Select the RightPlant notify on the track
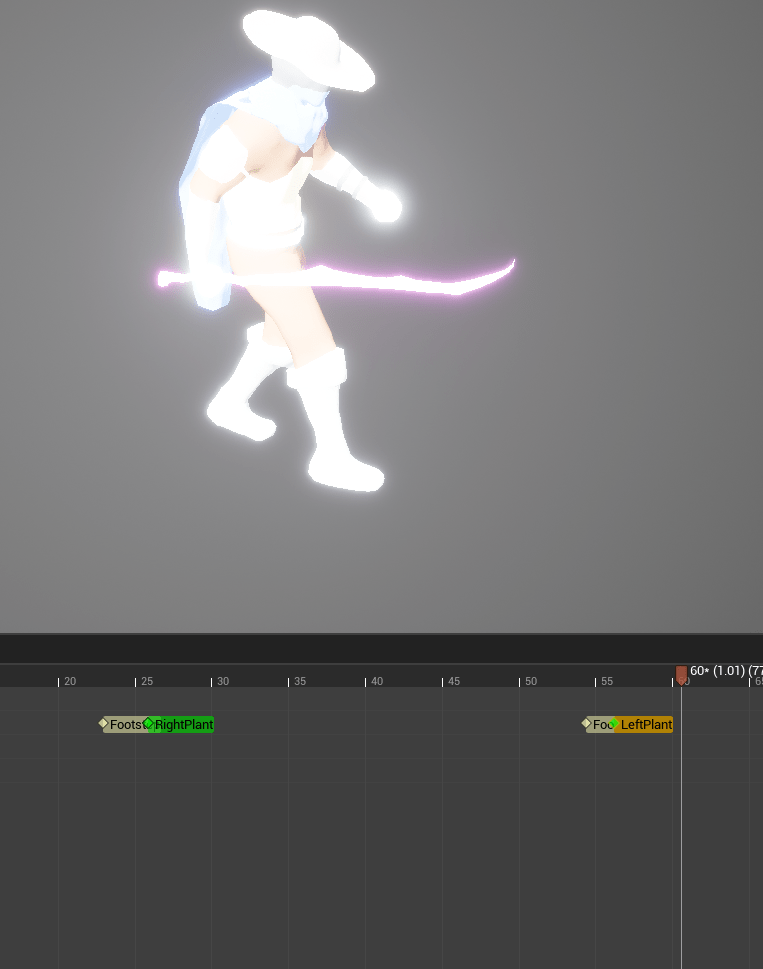Viewport: 763px width, 969px height. [x=185, y=725]
